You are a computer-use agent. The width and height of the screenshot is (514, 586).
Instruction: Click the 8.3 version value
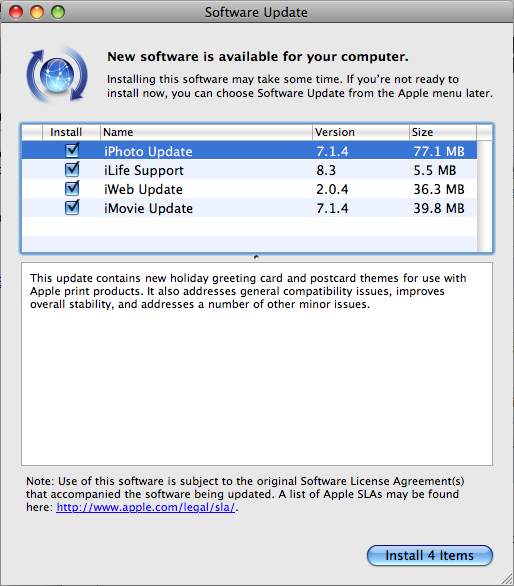(x=326, y=170)
